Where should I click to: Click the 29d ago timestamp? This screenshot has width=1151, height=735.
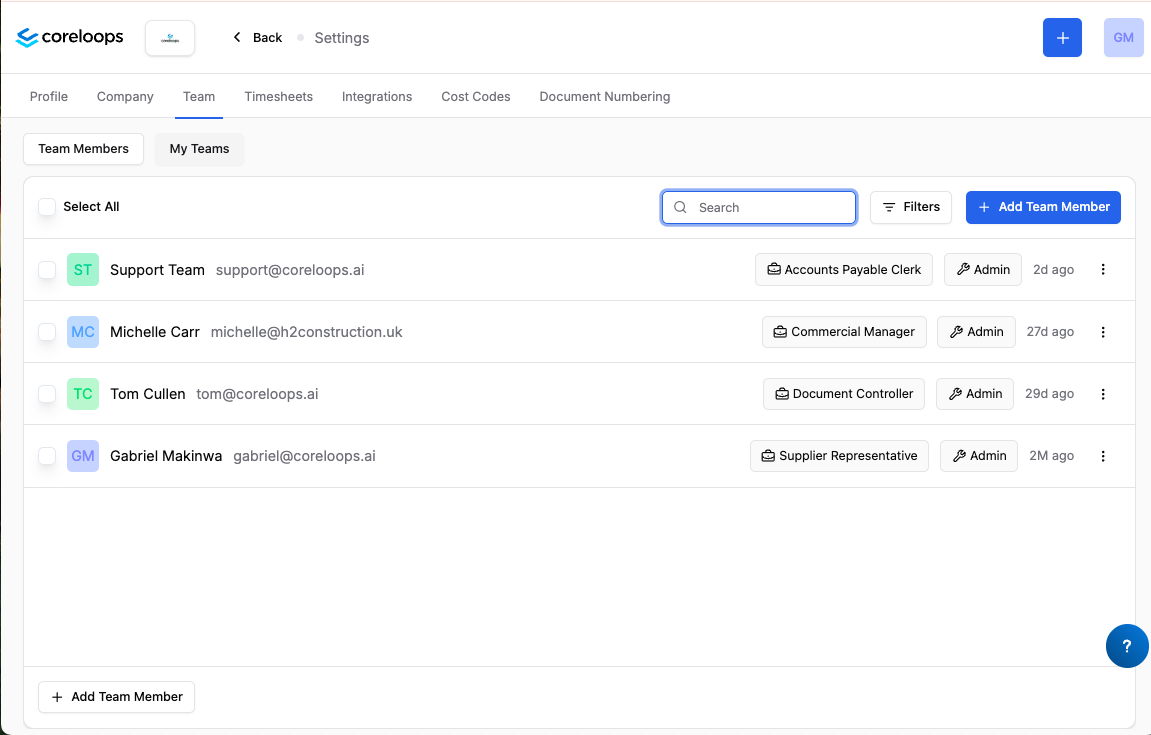click(x=1049, y=394)
